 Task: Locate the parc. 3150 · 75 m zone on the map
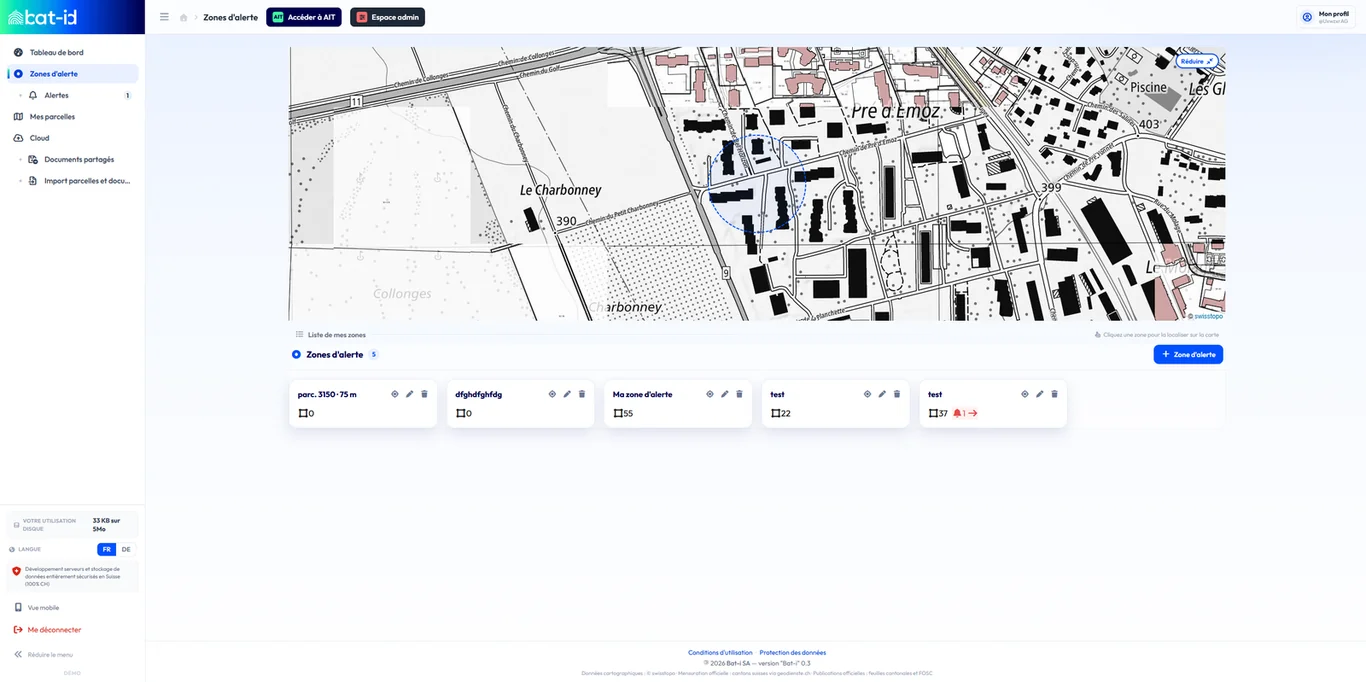click(395, 394)
